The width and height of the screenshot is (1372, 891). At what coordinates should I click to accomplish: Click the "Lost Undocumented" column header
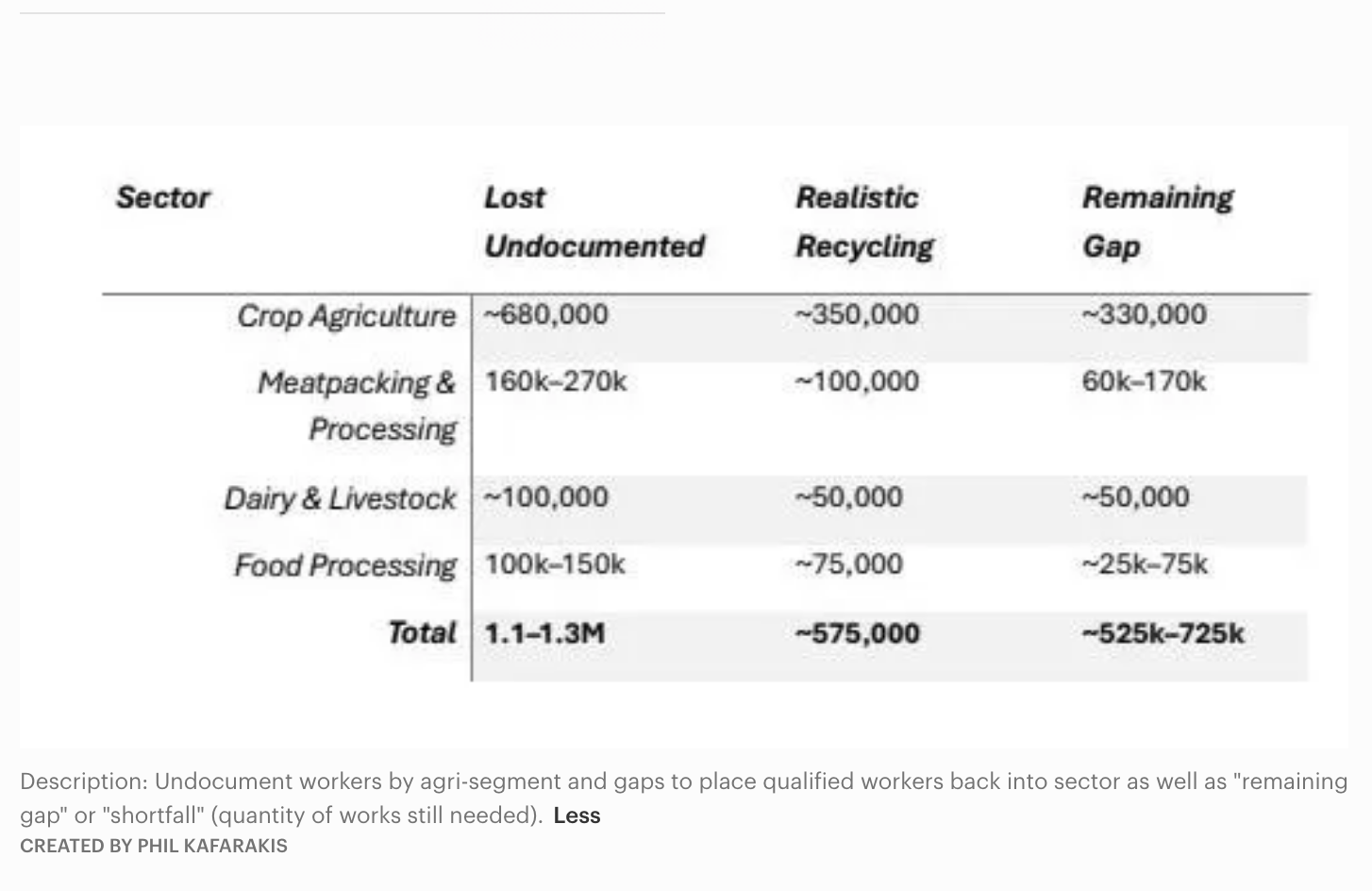click(x=594, y=222)
